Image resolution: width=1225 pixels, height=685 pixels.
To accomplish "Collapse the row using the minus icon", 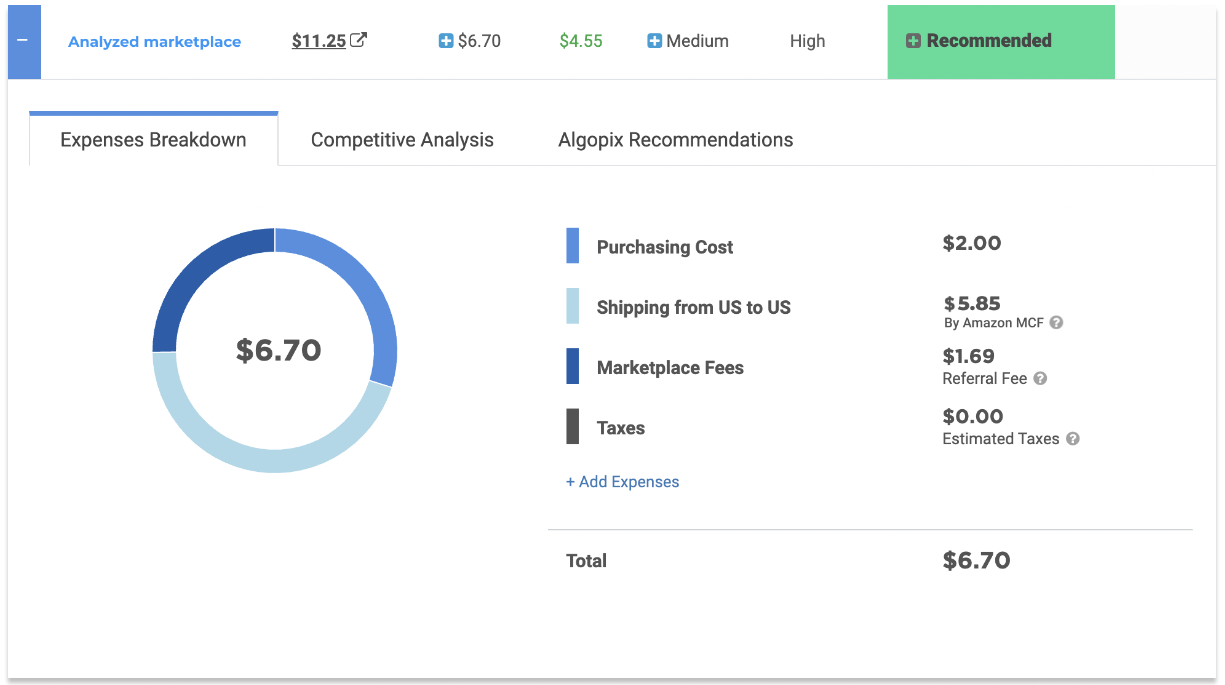I will click(x=23, y=41).
